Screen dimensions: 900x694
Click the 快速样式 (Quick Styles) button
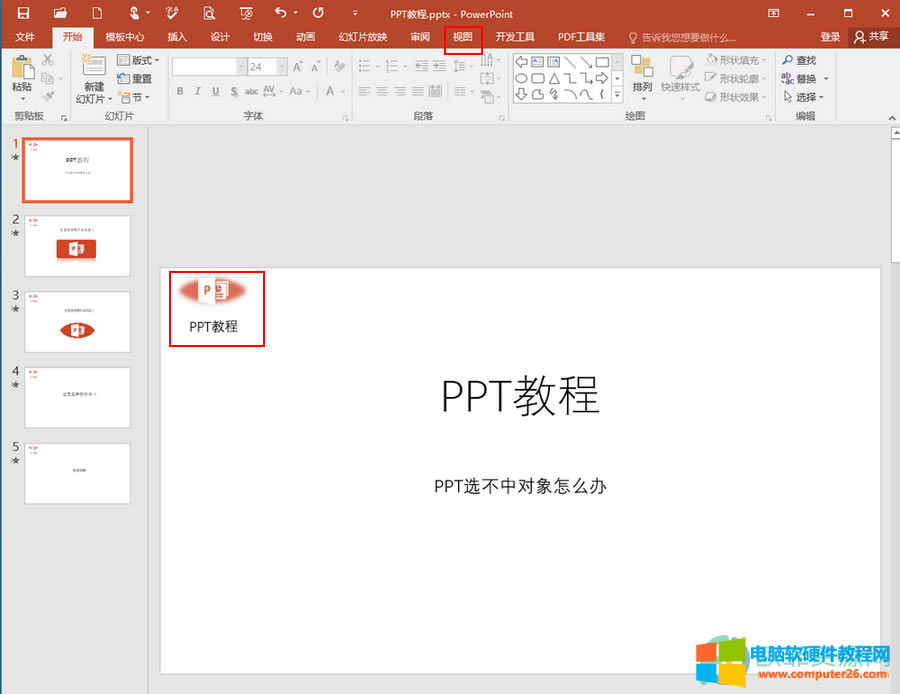click(681, 85)
